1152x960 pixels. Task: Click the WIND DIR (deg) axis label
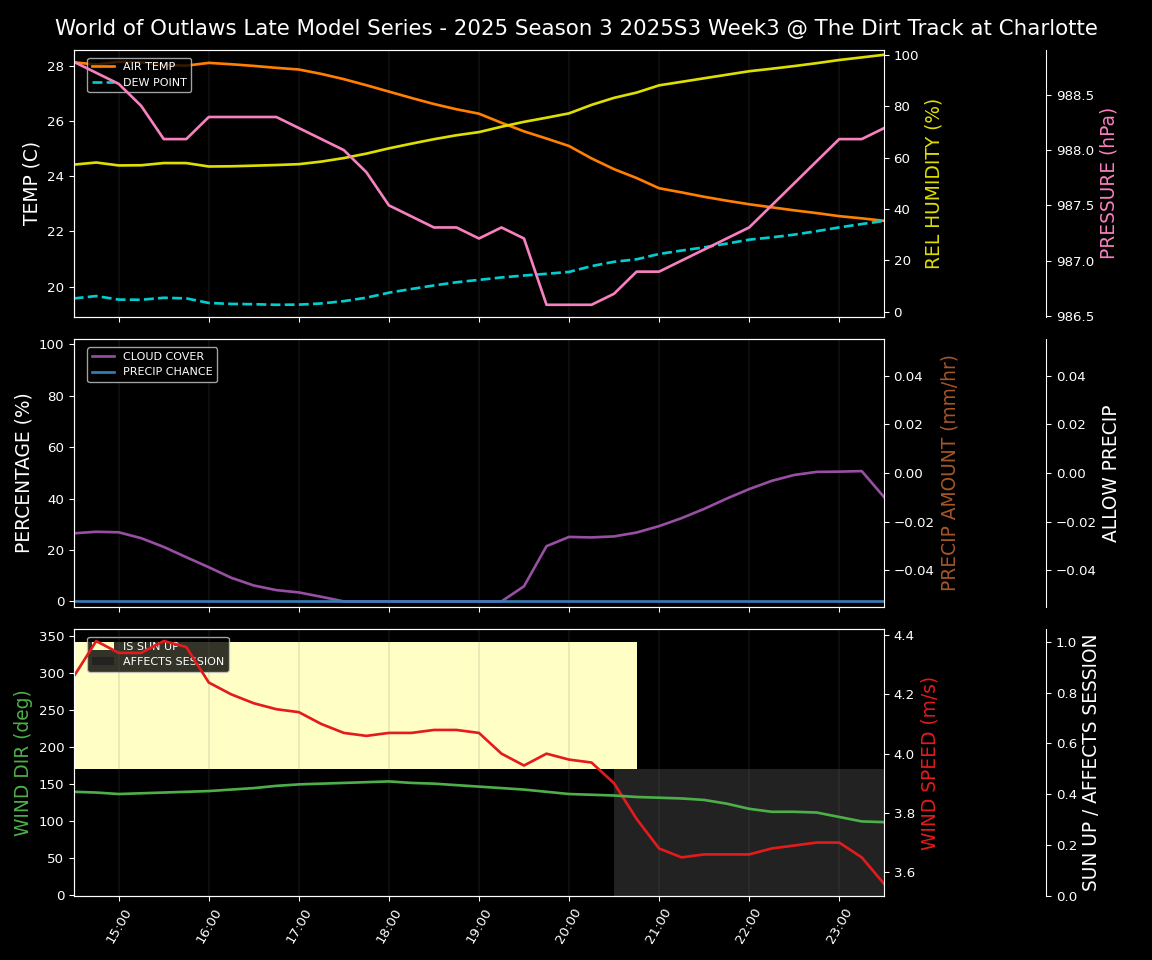point(22,763)
